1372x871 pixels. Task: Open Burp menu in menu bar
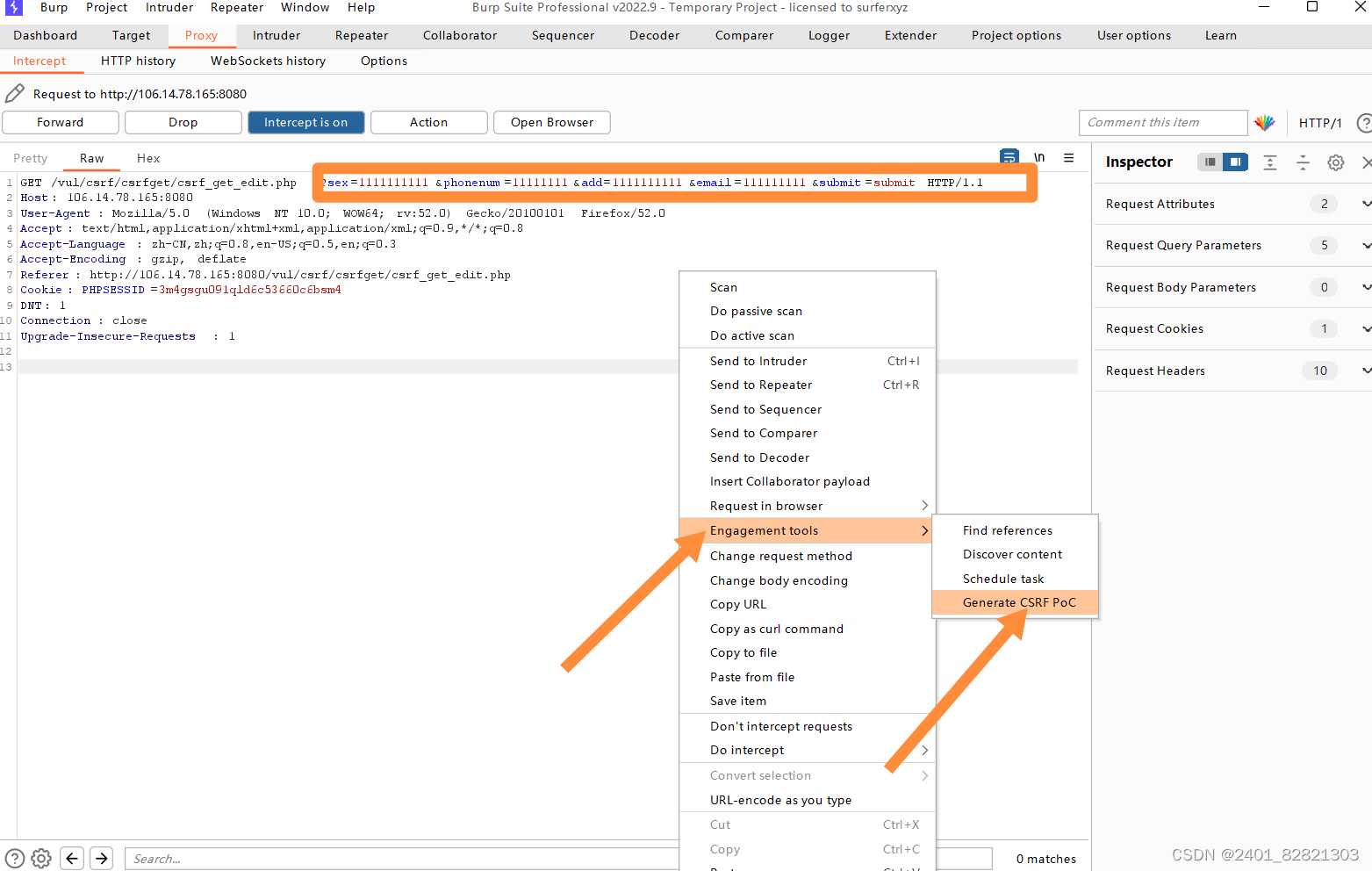tap(54, 7)
